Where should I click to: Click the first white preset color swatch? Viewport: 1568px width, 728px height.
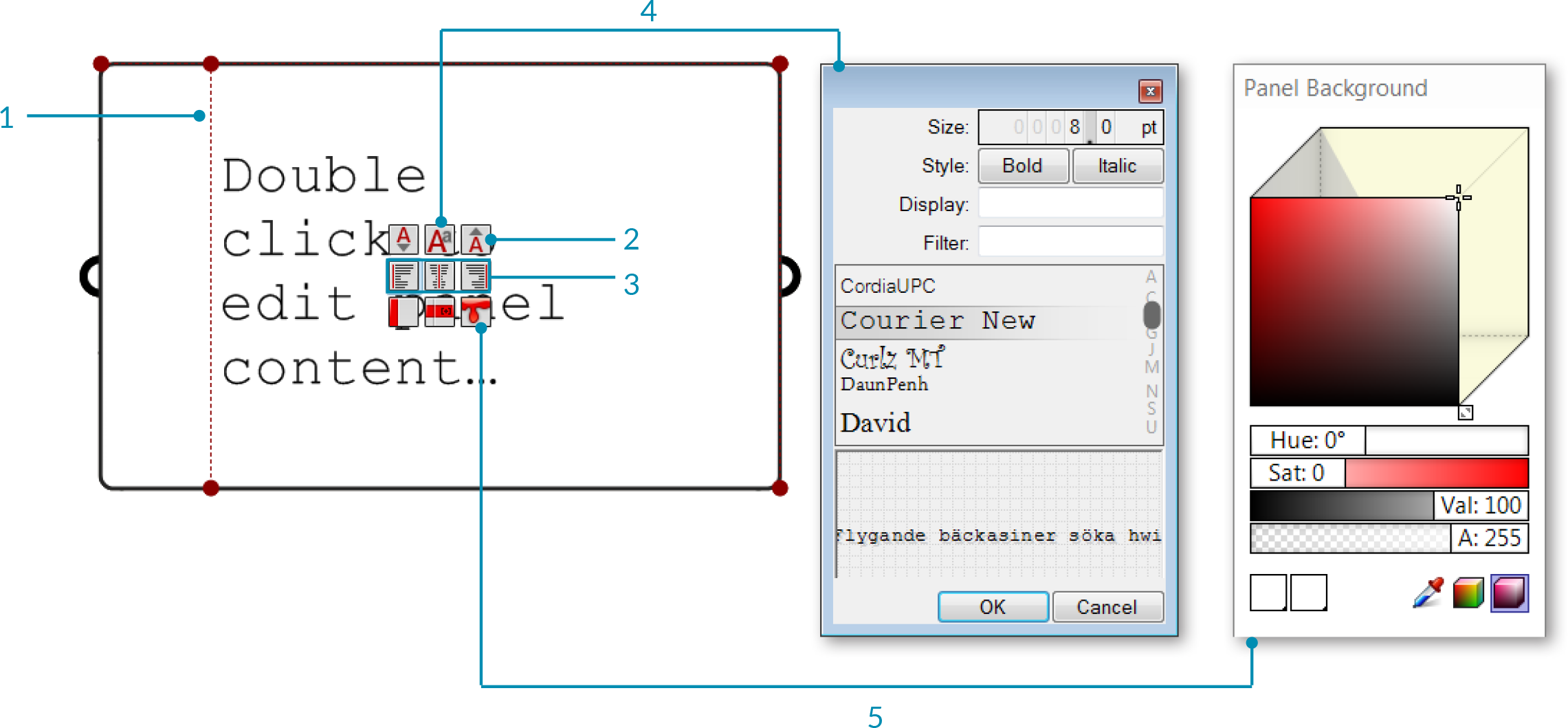tap(1268, 593)
